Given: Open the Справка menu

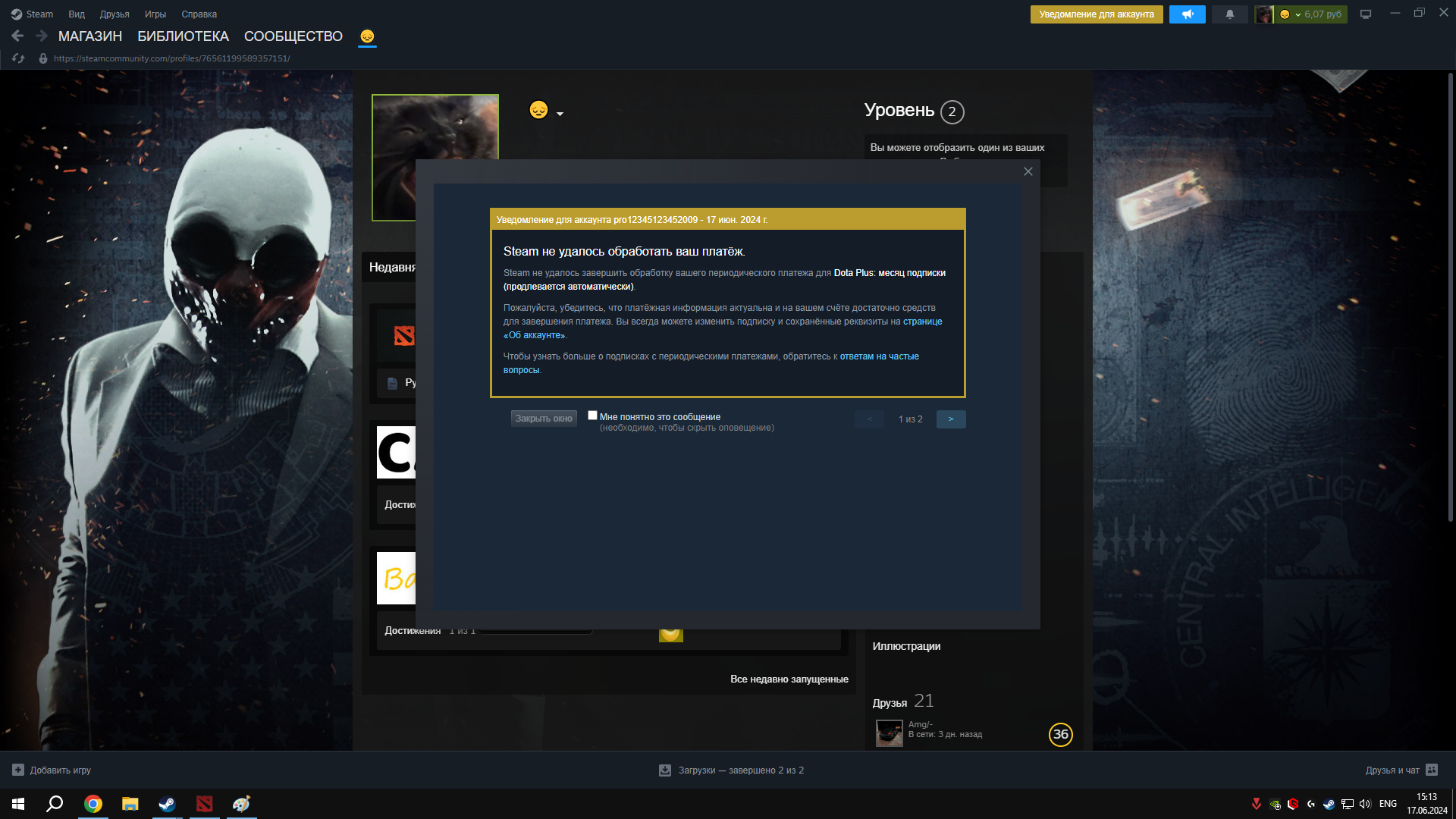Looking at the screenshot, I should (x=199, y=14).
